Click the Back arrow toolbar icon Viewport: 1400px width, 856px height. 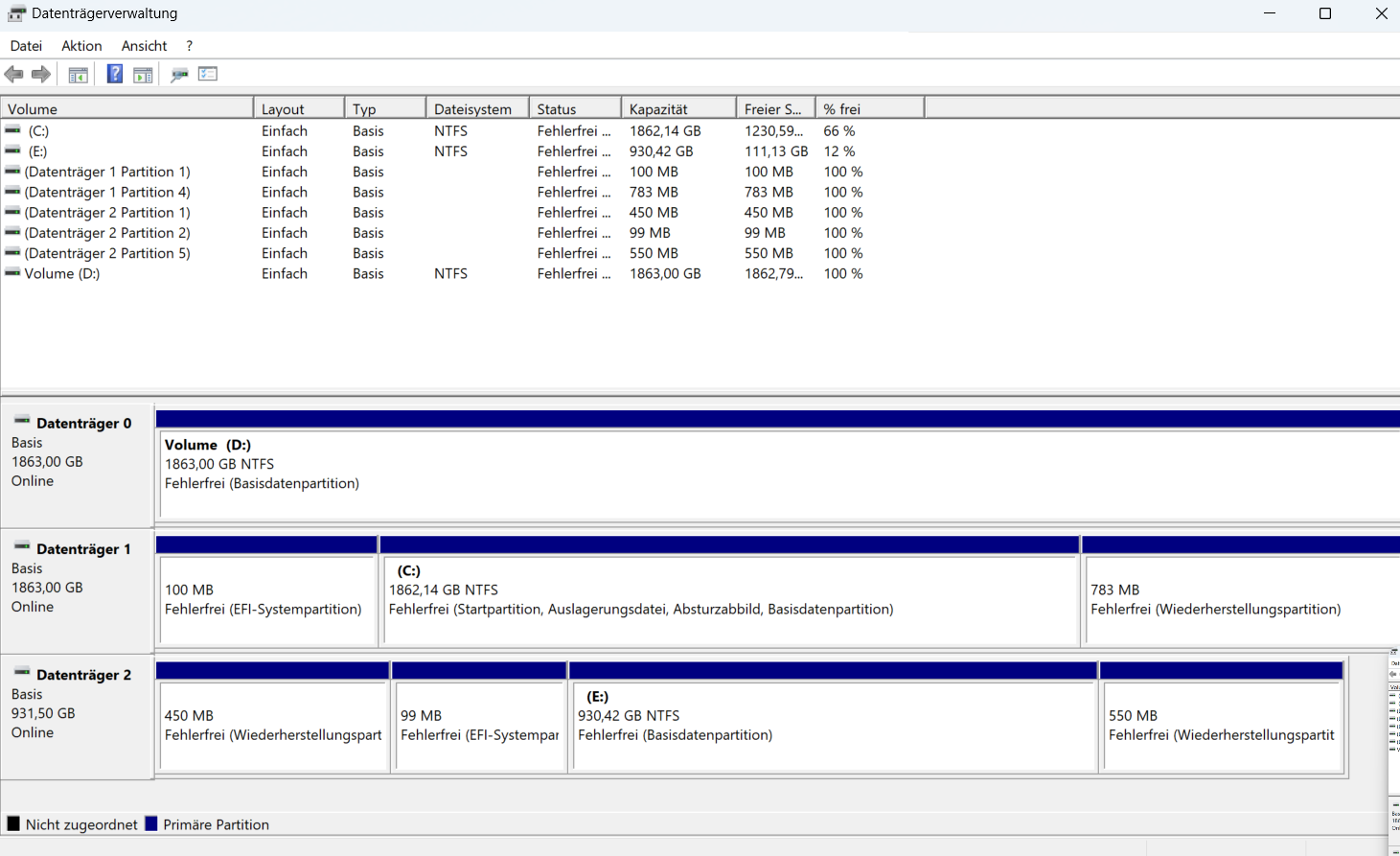(x=13, y=74)
